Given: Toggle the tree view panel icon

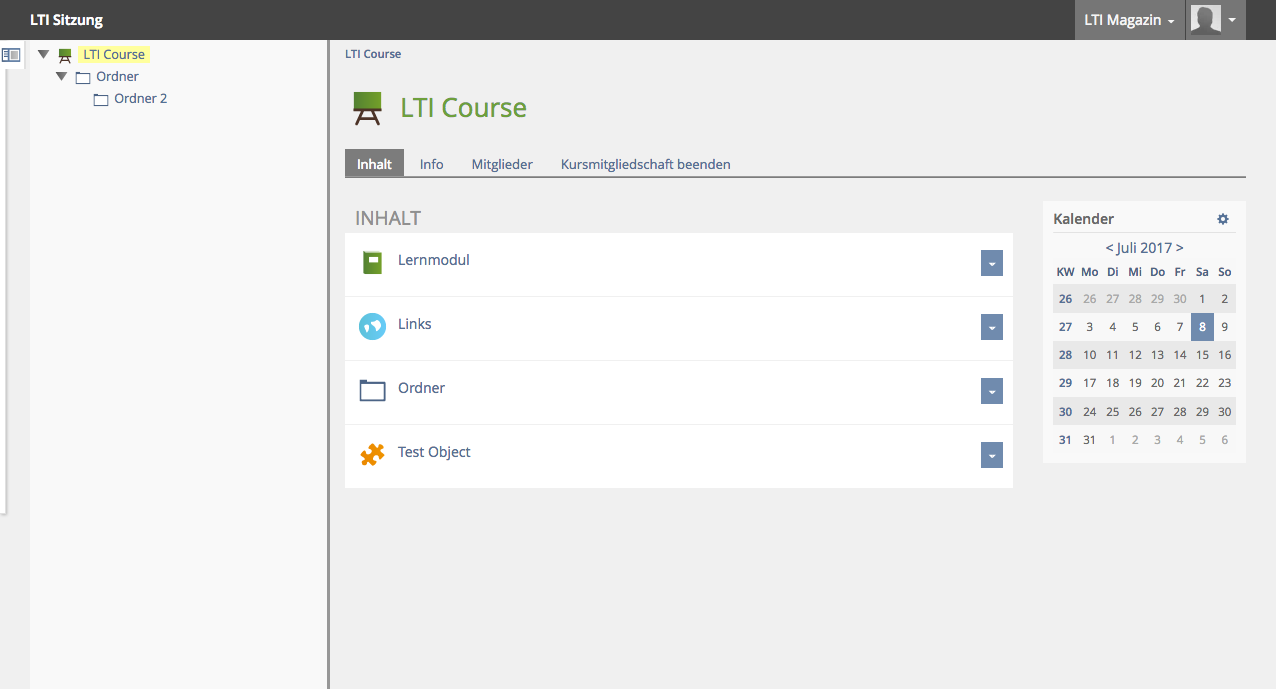Looking at the screenshot, I should (x=11, y=55).
